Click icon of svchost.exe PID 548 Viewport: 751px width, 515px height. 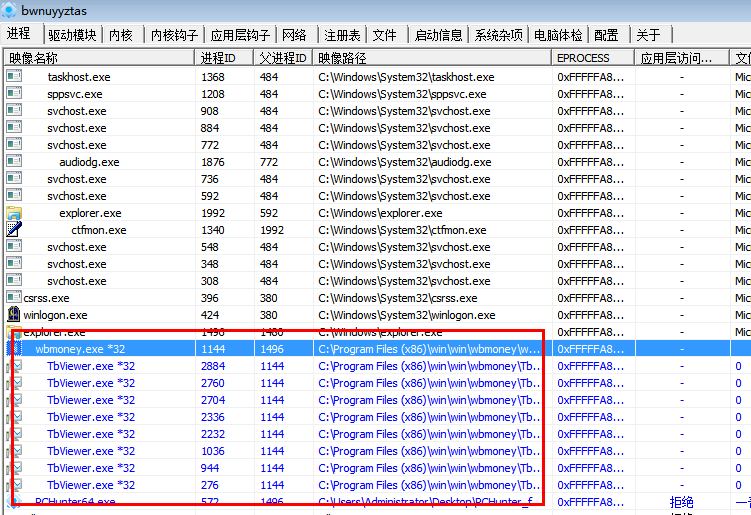tap(14, 246)
